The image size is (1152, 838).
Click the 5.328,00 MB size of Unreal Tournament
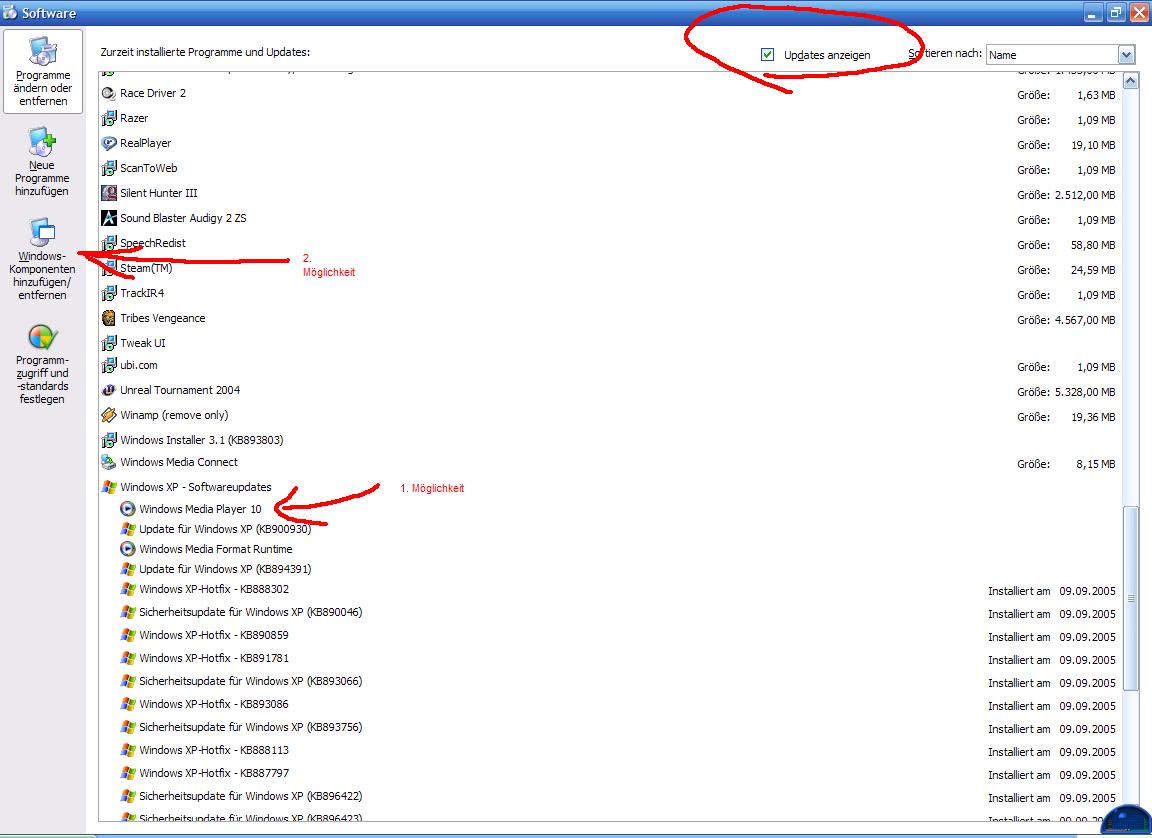(x=1085, y=392)
